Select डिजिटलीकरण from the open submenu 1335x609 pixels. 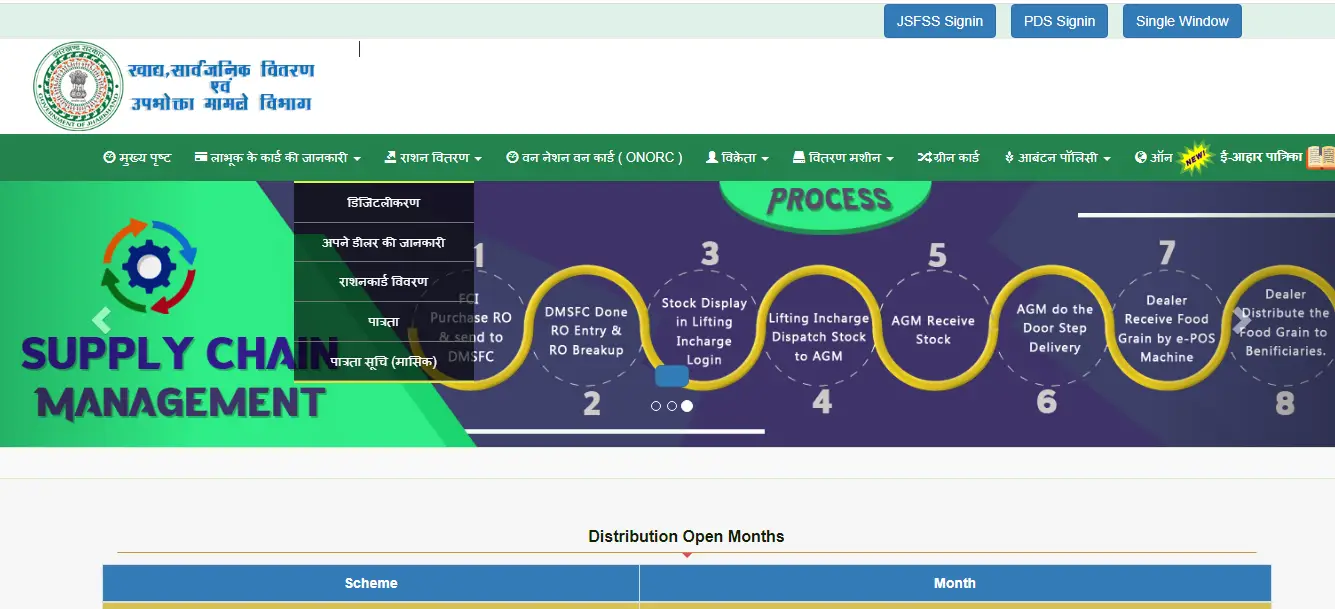(384, 203)
